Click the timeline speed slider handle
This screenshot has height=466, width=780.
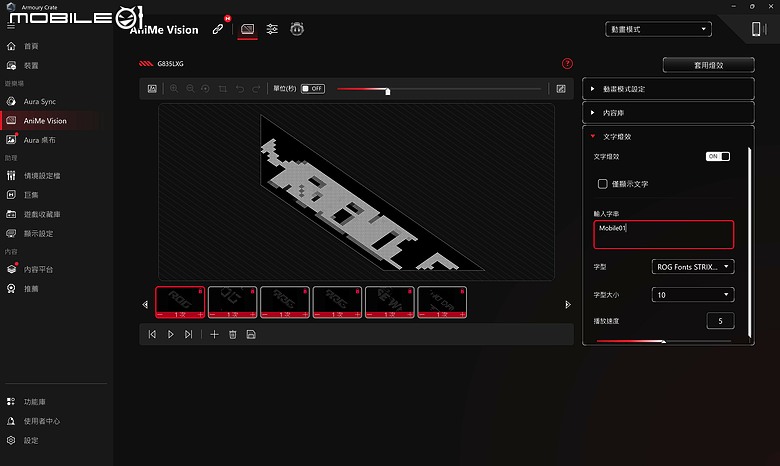[x=388, y=91]
